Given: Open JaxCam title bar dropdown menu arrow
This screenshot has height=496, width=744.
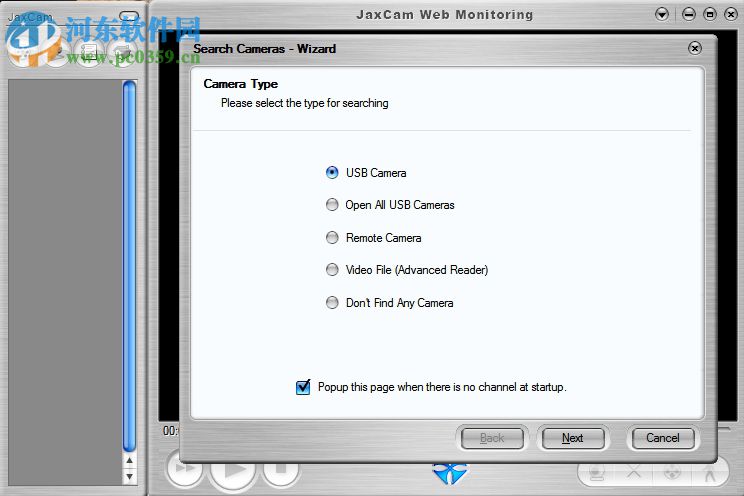Looking at the screenshot, I should pyautogui.click(x=662, y=14).
